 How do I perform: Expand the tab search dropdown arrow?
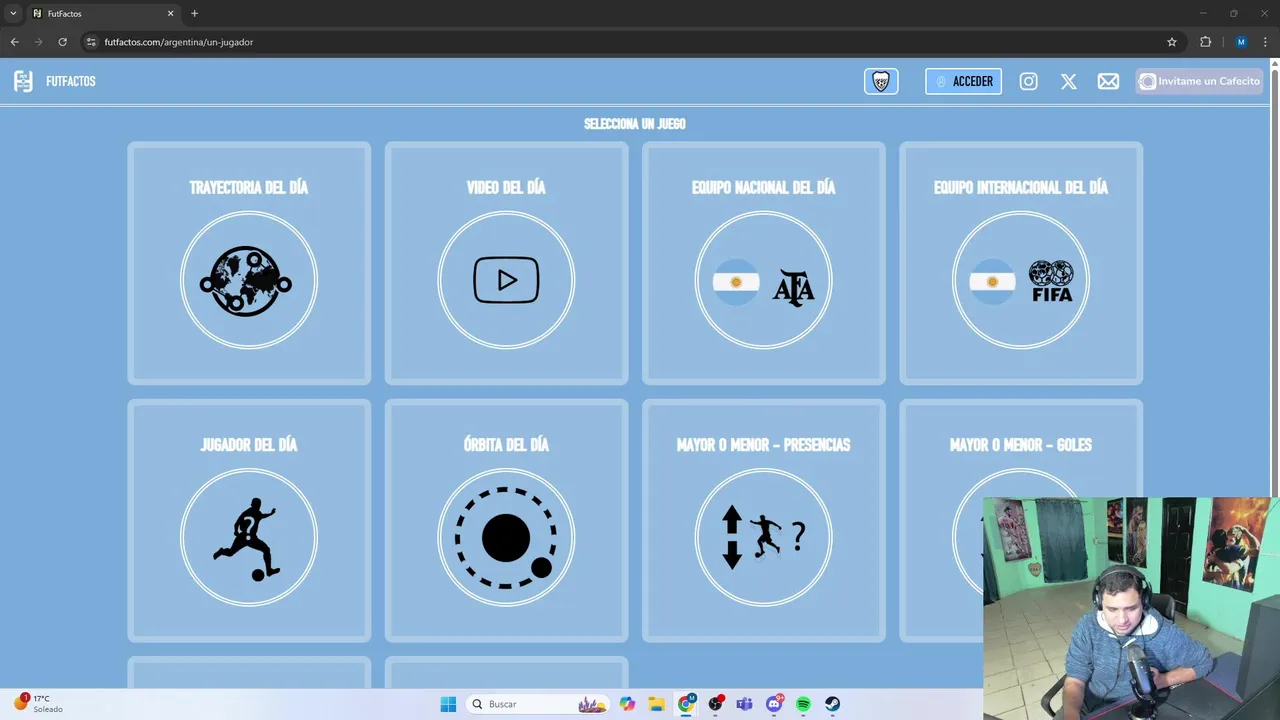tap(13, 14)
